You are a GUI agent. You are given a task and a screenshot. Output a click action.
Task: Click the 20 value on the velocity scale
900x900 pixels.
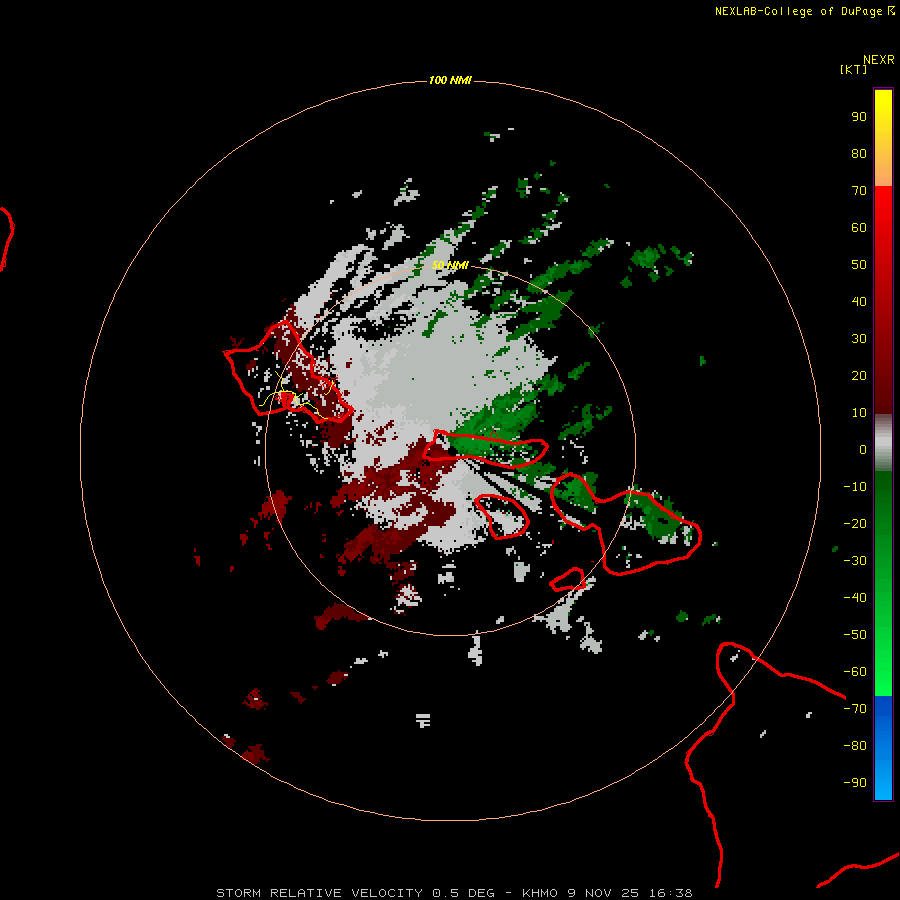pos(859,376)
